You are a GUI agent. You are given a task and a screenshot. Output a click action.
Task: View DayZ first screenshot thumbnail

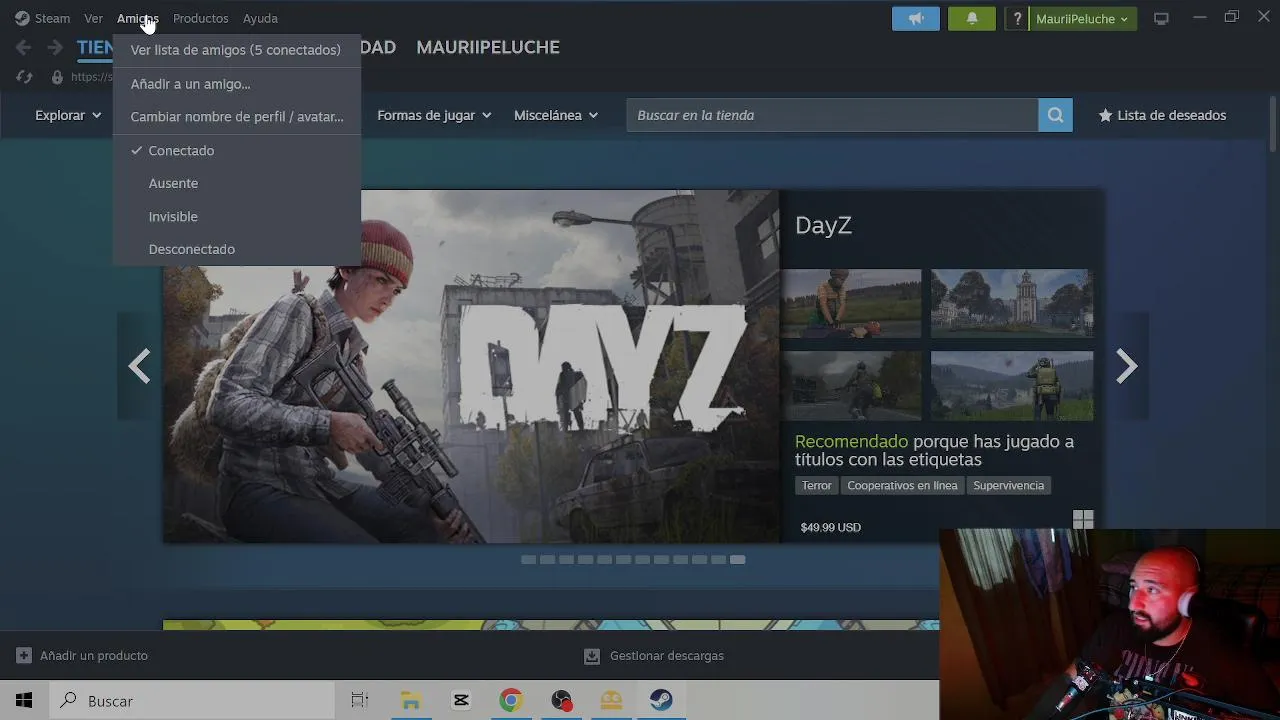(x=852, y=303)
